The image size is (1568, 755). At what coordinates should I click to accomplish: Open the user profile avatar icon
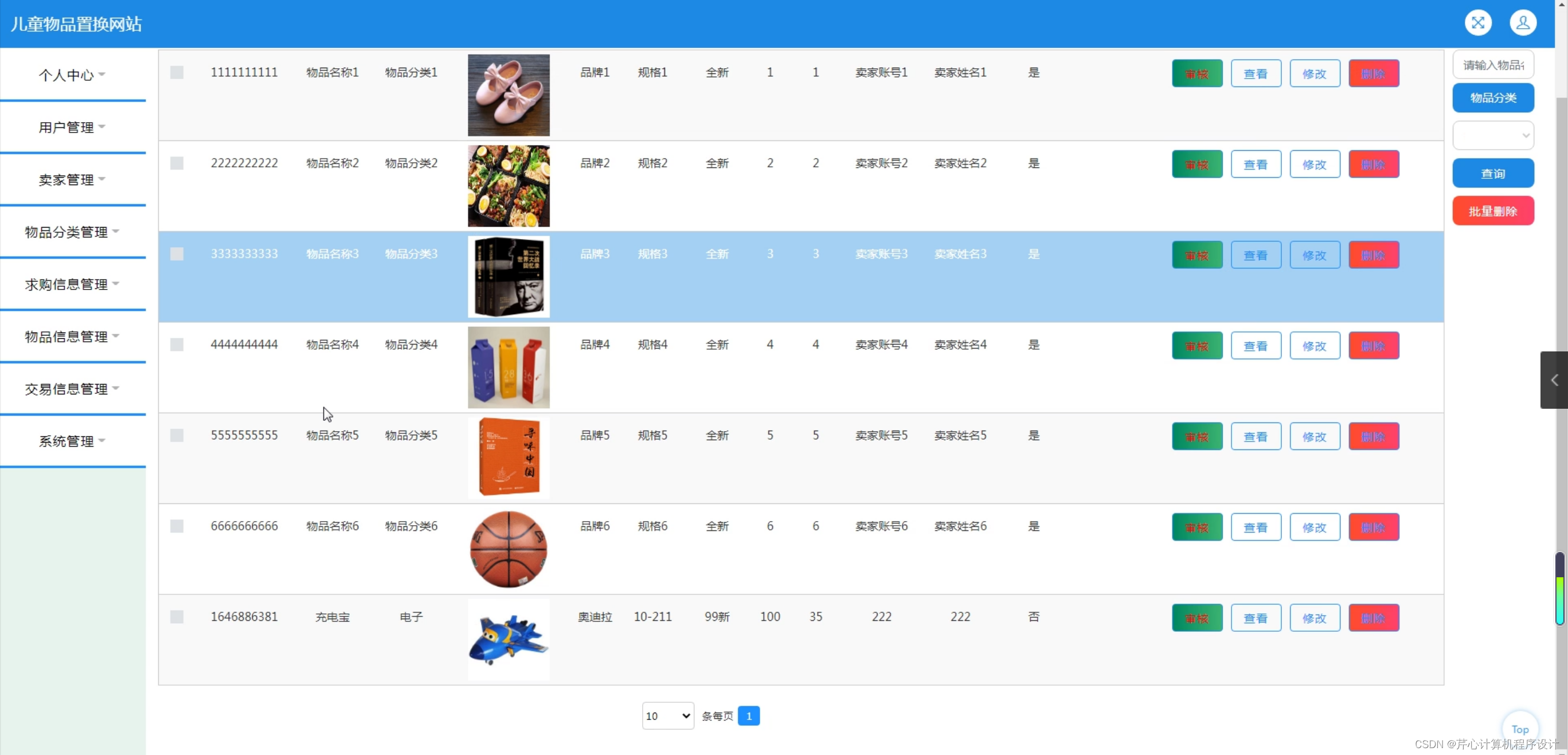[1522, 23]
